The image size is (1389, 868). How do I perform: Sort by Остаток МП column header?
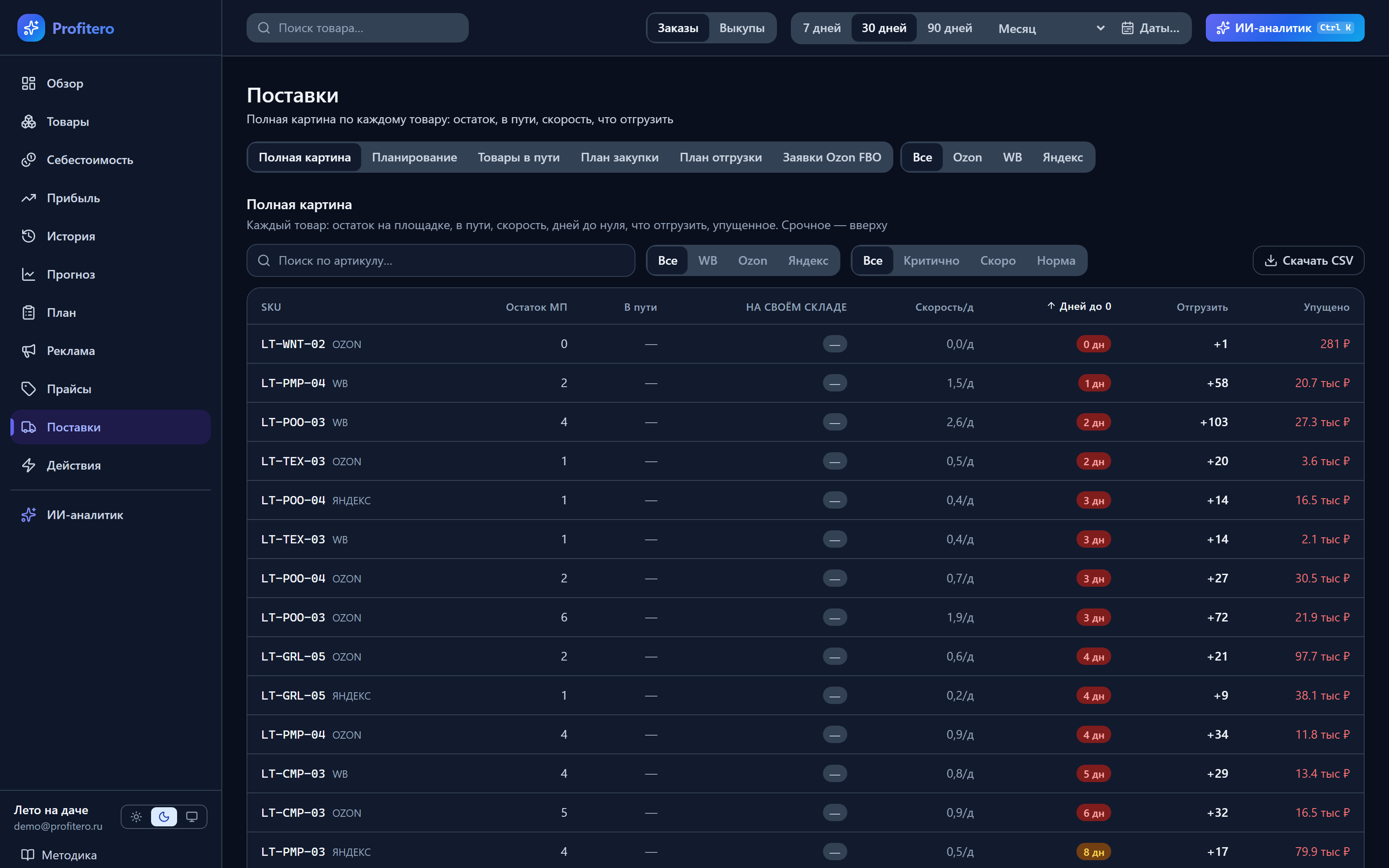536,307
